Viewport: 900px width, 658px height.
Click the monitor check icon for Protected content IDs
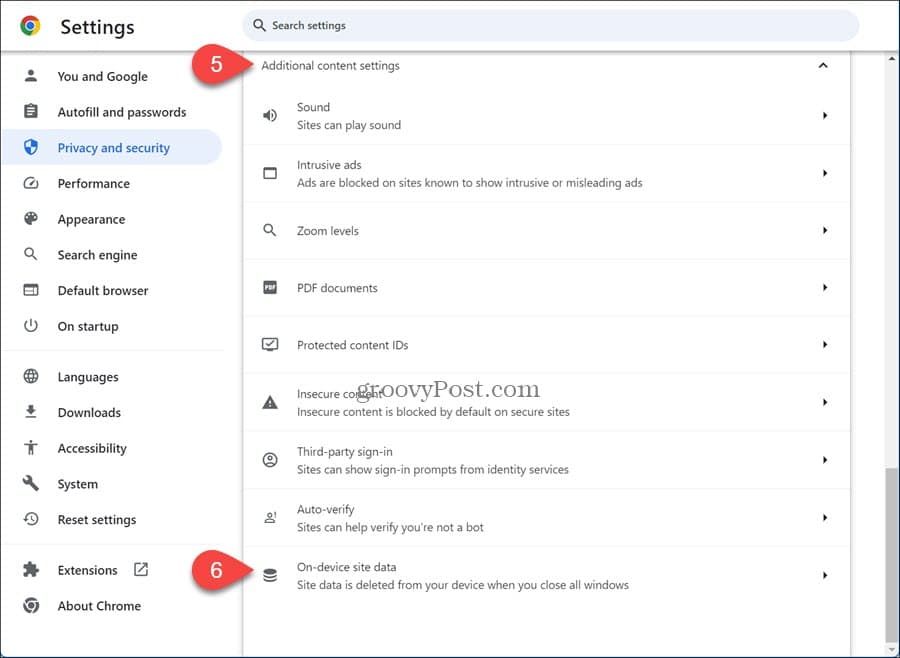coord(270,344)
